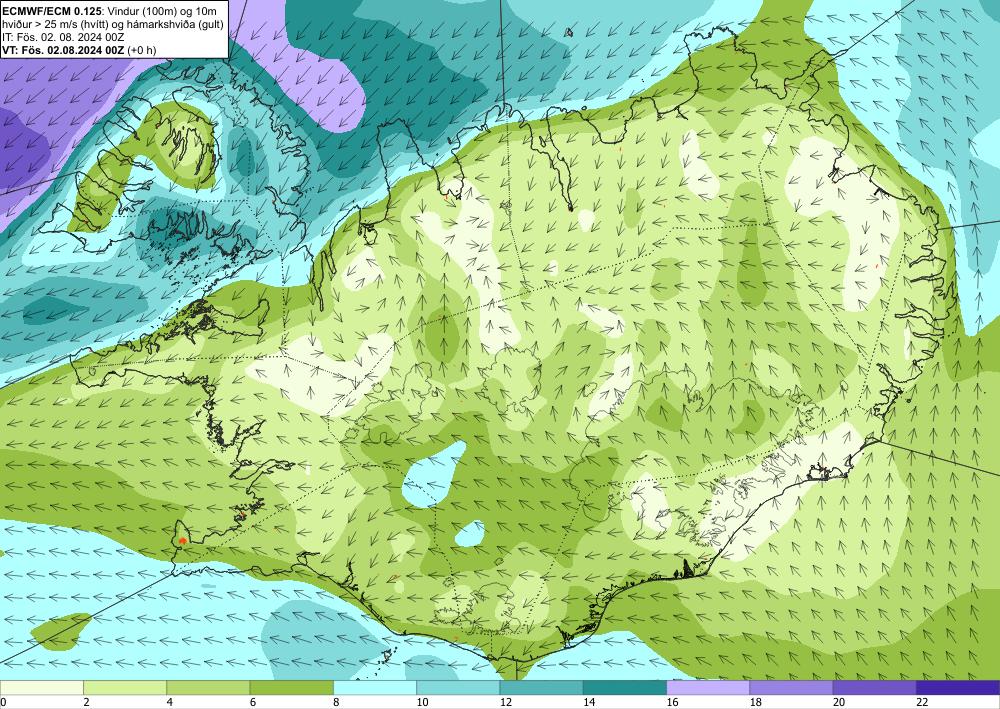Click the "IT: Fös. 02. 08. 2024 00Z" line

pyautogui.click(x=63, y=37)
